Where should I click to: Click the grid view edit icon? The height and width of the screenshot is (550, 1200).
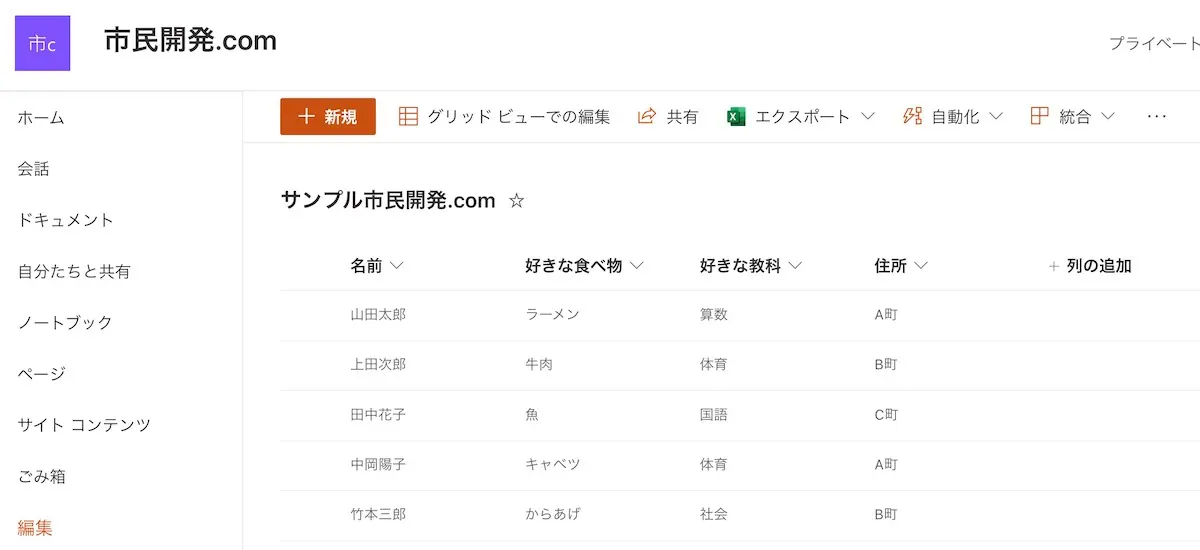tap(408, 116)
